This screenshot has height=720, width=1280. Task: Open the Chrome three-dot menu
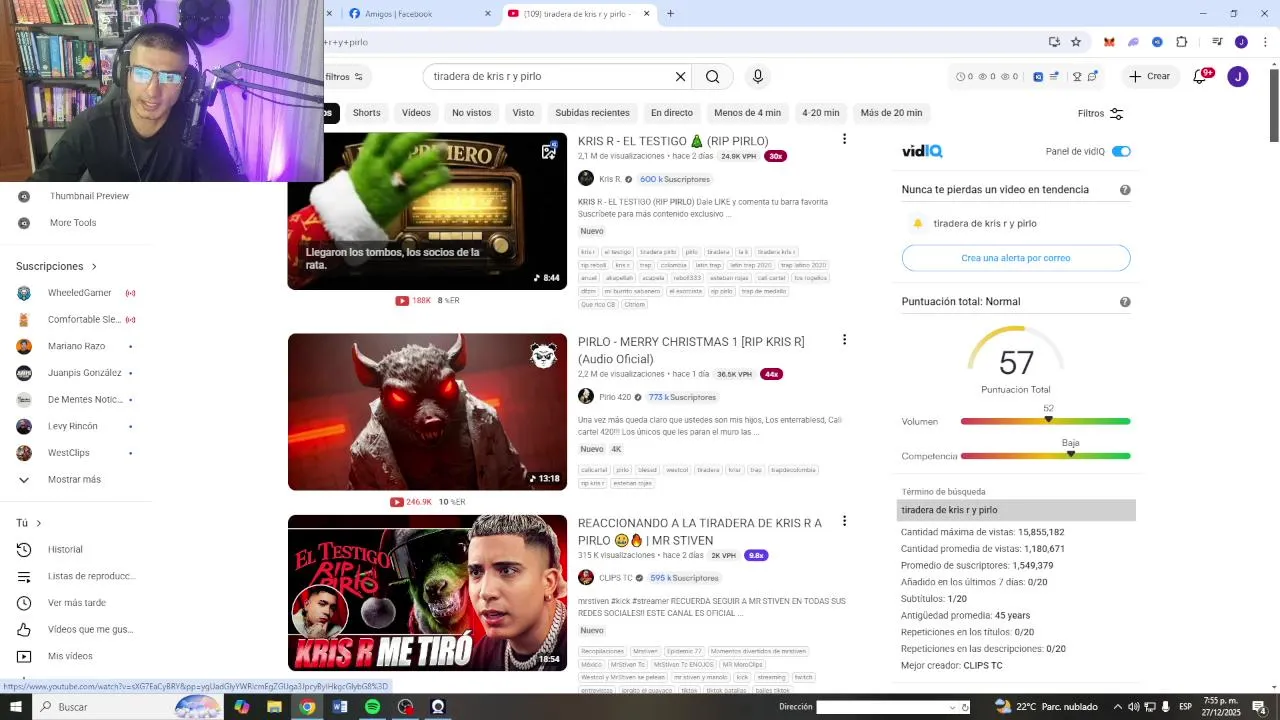tap(1265, 42)
